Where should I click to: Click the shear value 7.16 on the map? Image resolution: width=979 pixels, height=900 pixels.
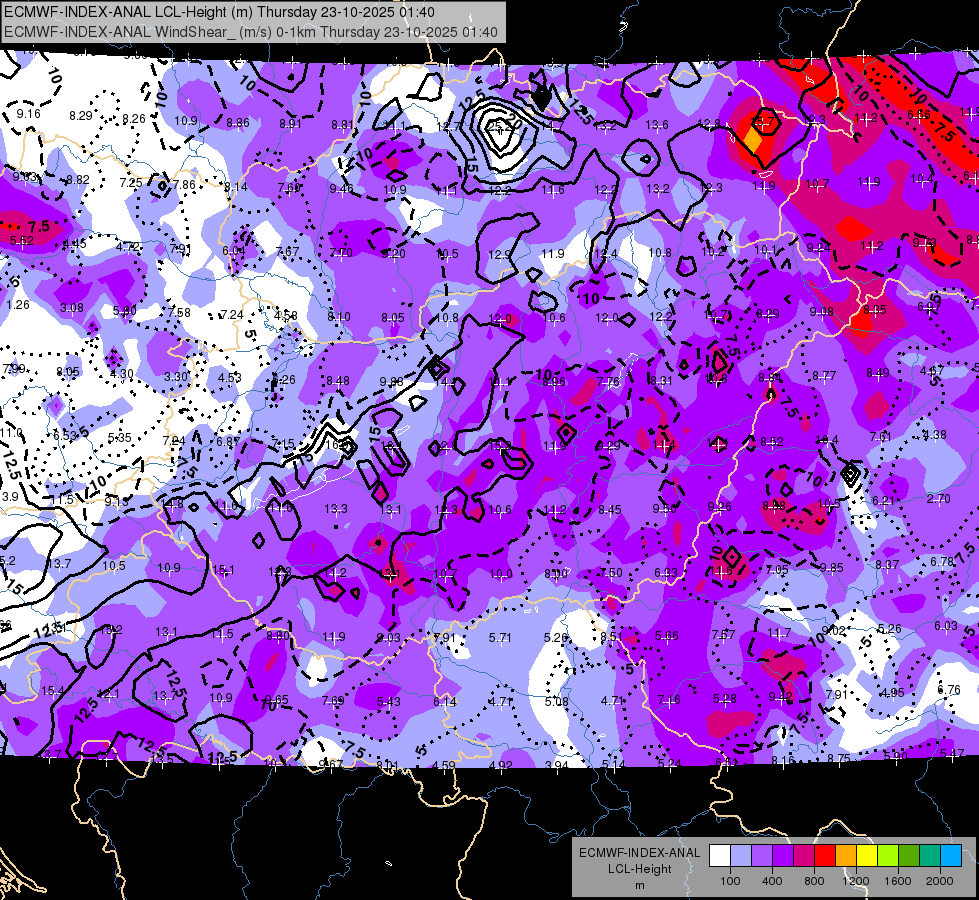(669, 700)
